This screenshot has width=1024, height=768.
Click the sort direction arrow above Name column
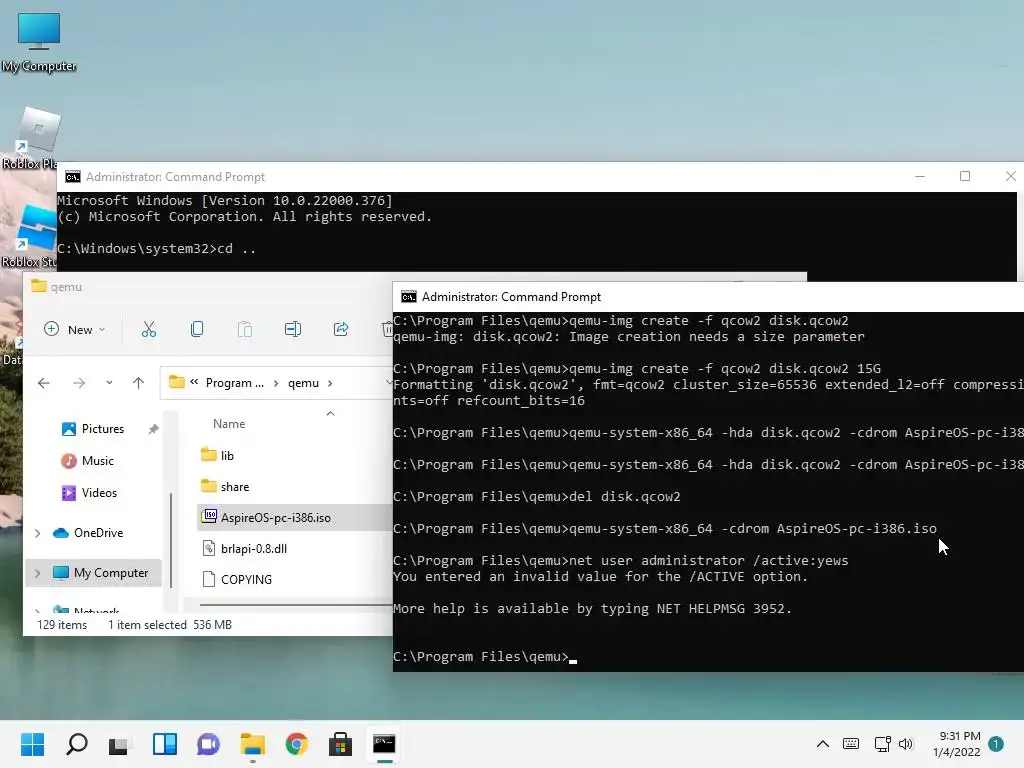(x=330, y=413)
